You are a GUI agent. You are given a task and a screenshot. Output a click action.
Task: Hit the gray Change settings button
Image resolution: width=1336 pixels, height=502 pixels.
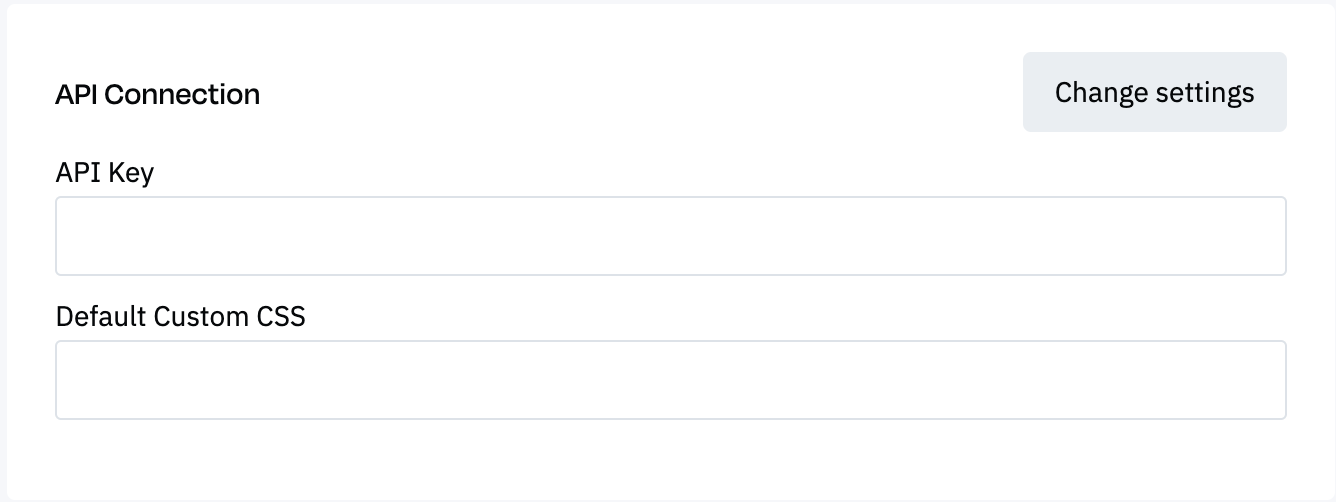pyautogui.click(x=1154, y=92)
